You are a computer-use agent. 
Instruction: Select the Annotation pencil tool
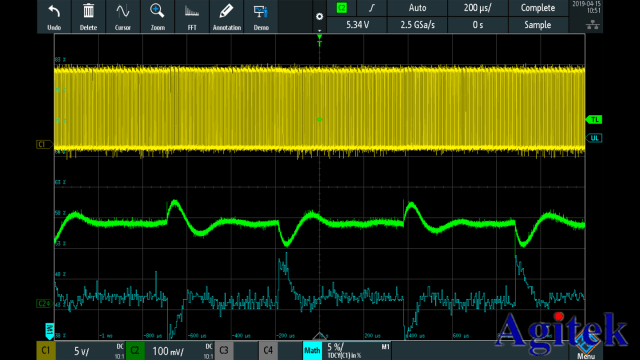(x=227, y=16)
